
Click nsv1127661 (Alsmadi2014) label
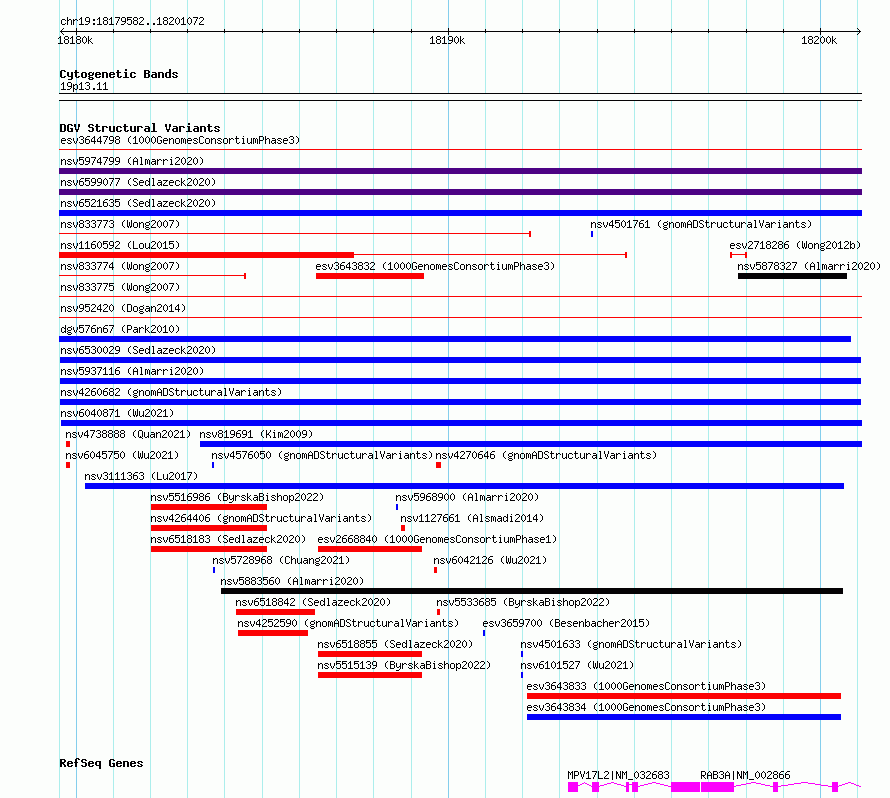click(x=472, y=518)
